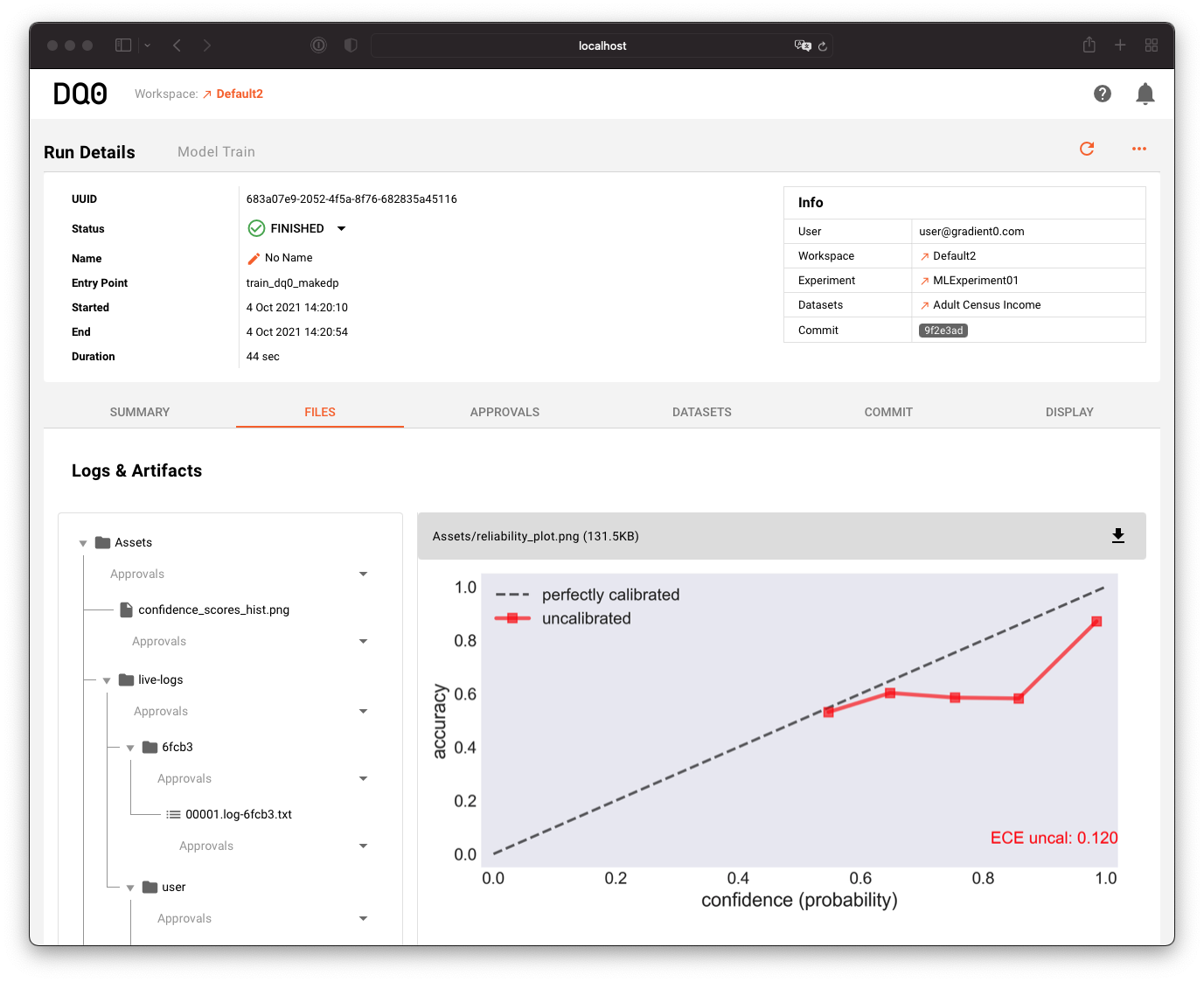Click the privacy shield icon
The width and height of the screenshot is (1204, 982).
click(351, 45)
